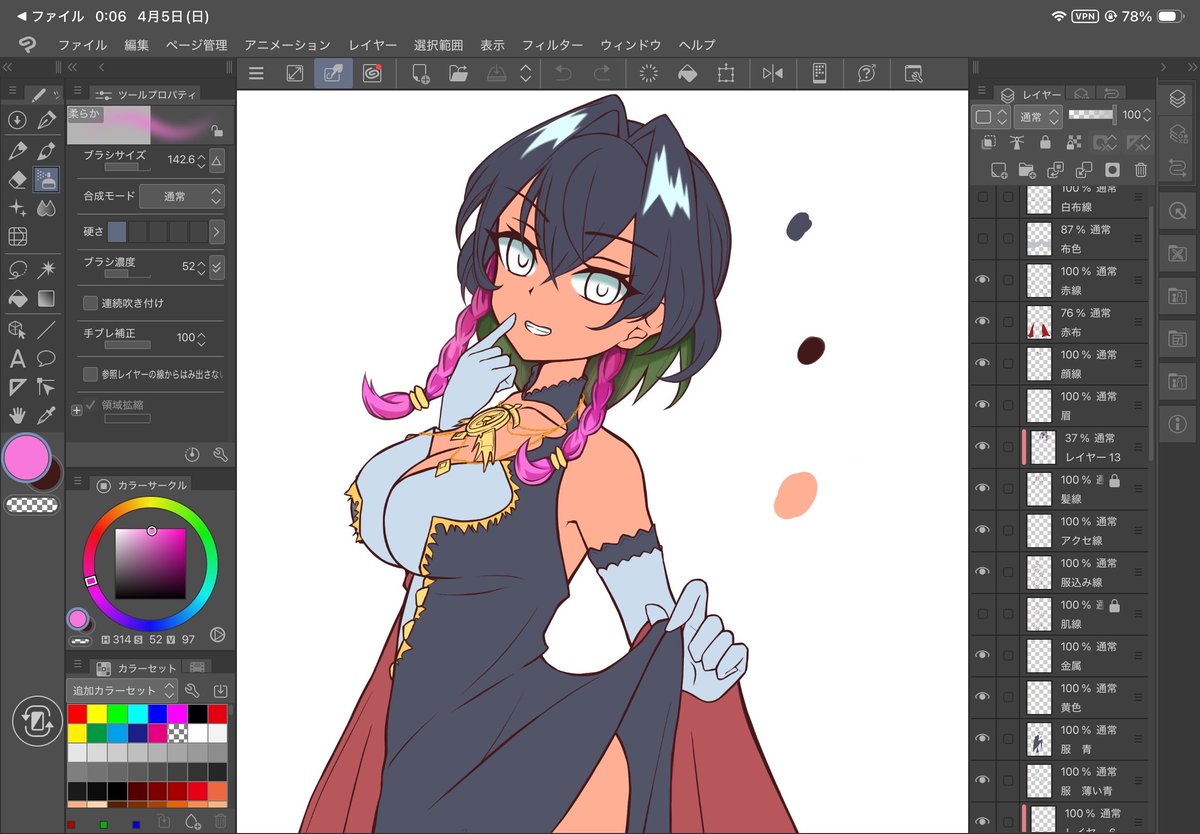Open brush density dynamics button

point(217,268)
